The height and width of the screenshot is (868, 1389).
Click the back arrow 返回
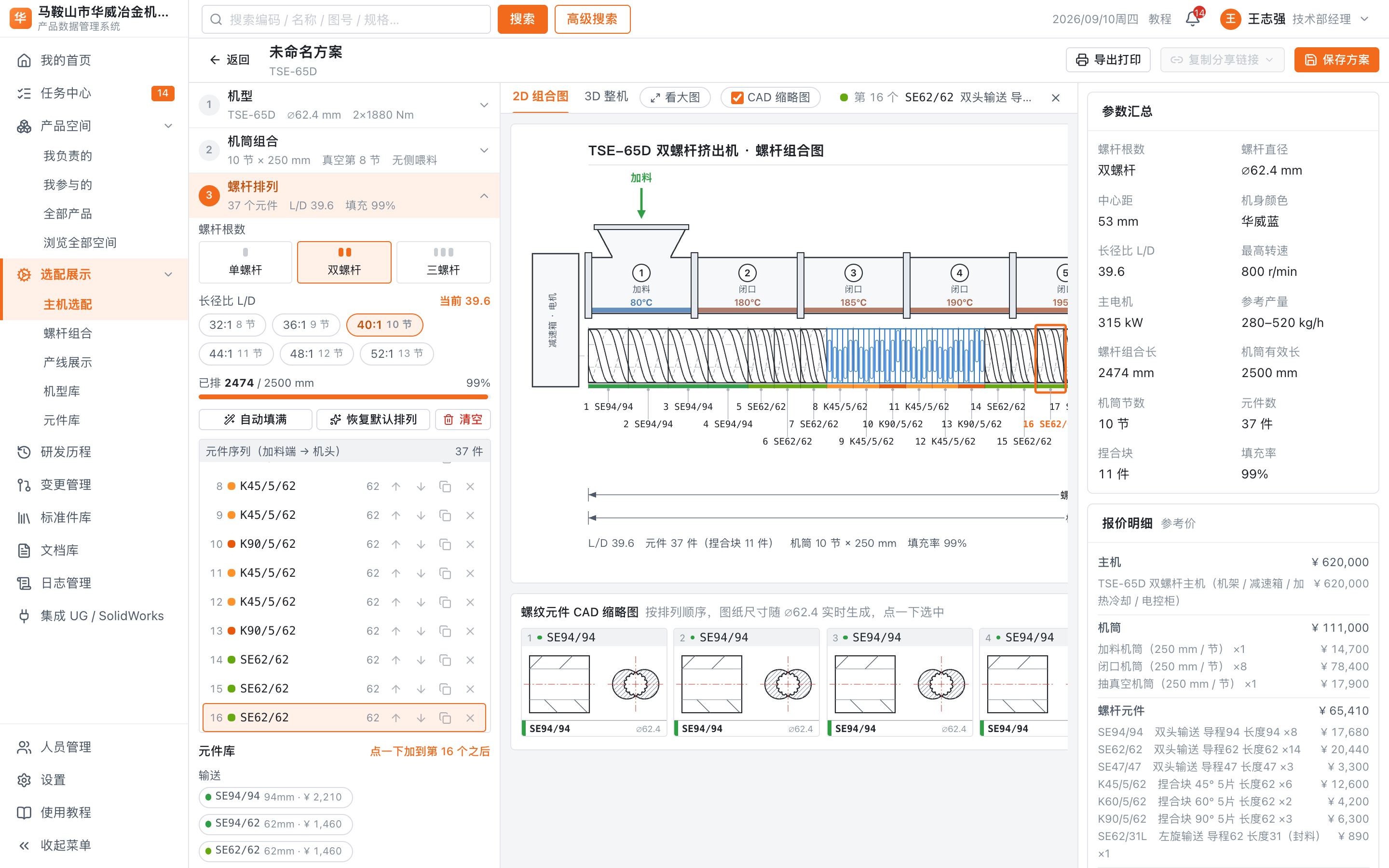pos(230,60)
